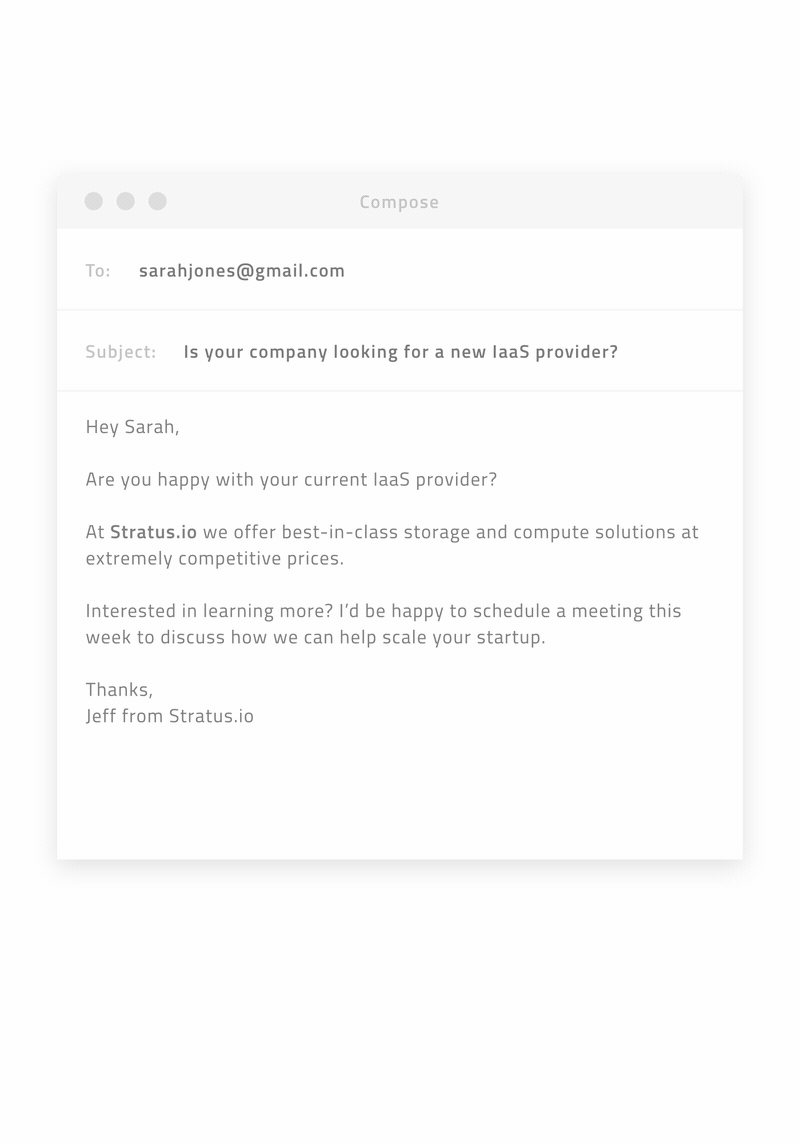800x1143 pixels.
Task: Click the Thanks sign-off line
Action: [x=119, y=690]
